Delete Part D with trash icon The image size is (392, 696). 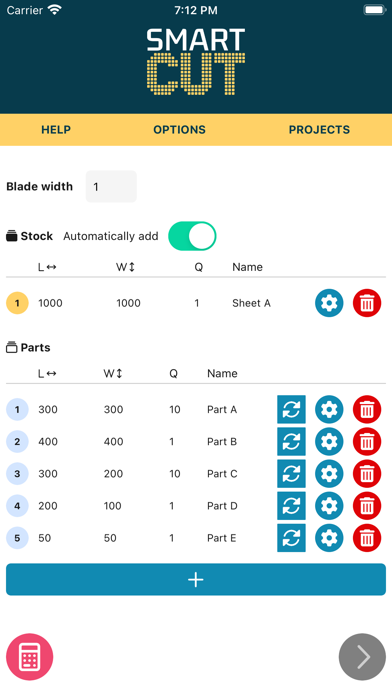tap(367, 506)
